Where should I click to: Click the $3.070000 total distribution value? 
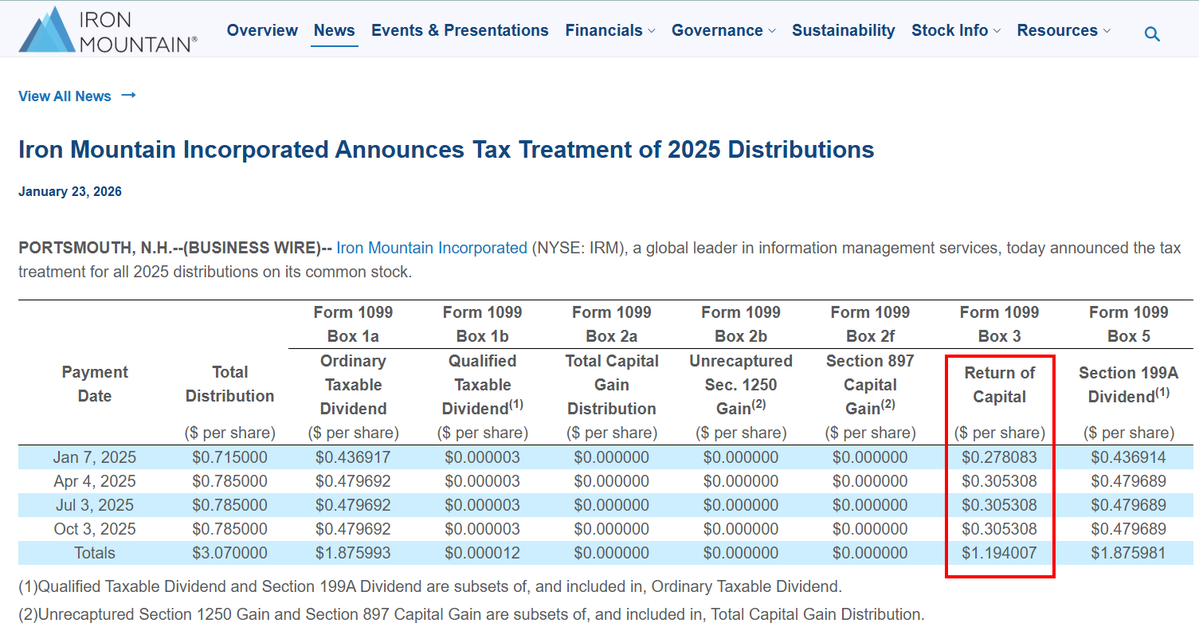(x=229, y=553)
